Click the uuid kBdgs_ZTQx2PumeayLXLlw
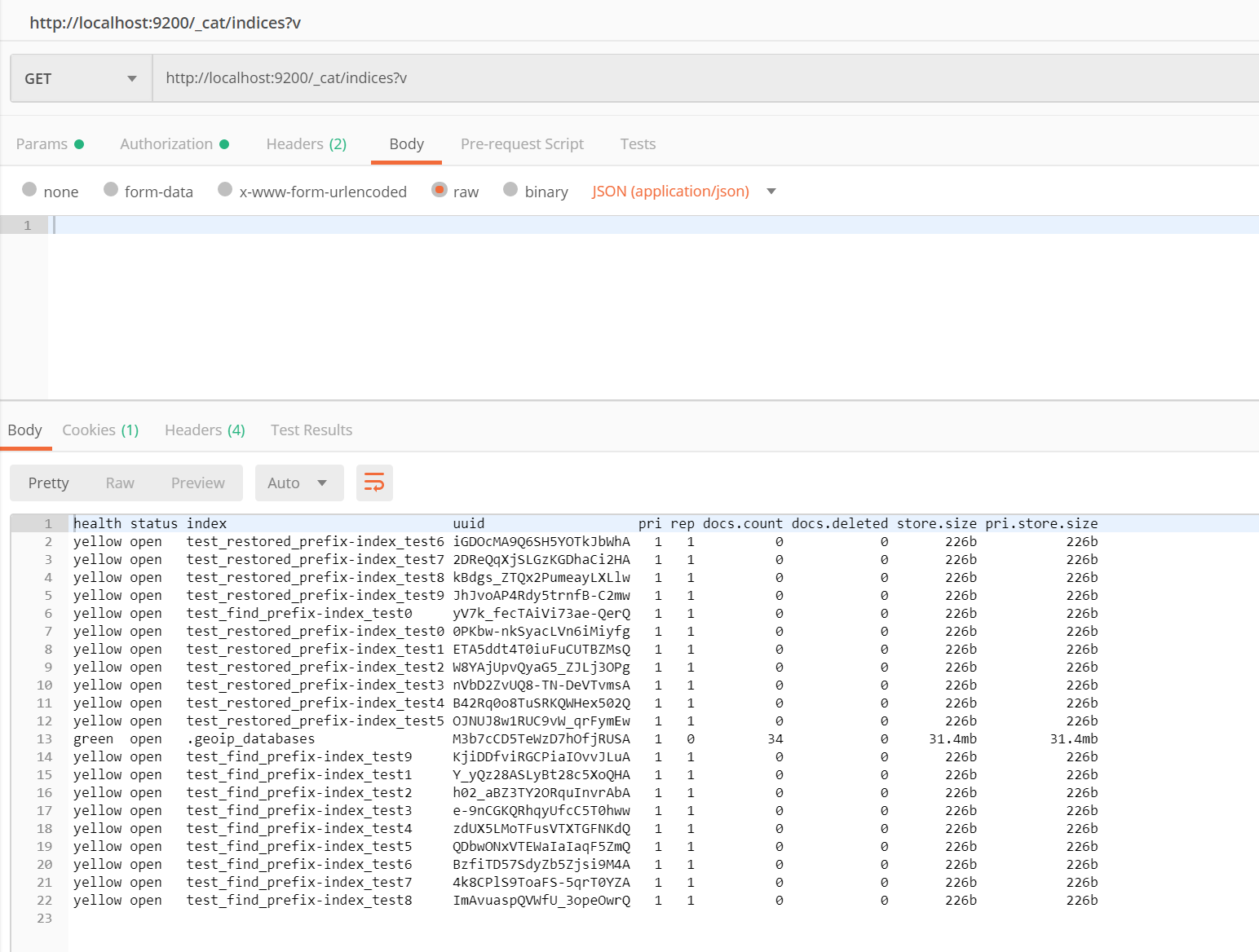 pyautogui.click(x=541, y=577)
